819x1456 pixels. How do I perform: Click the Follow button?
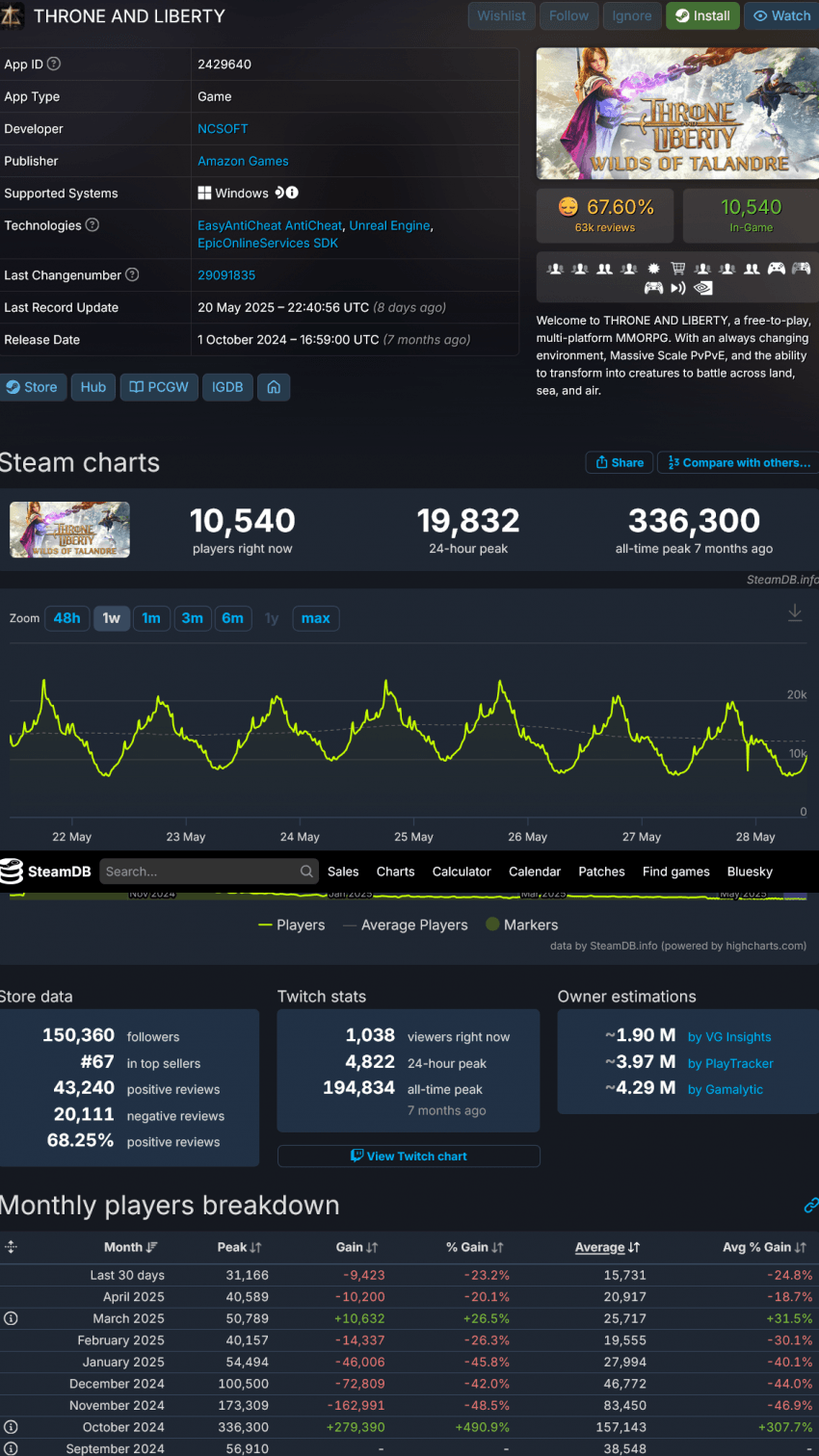point(568,15)
